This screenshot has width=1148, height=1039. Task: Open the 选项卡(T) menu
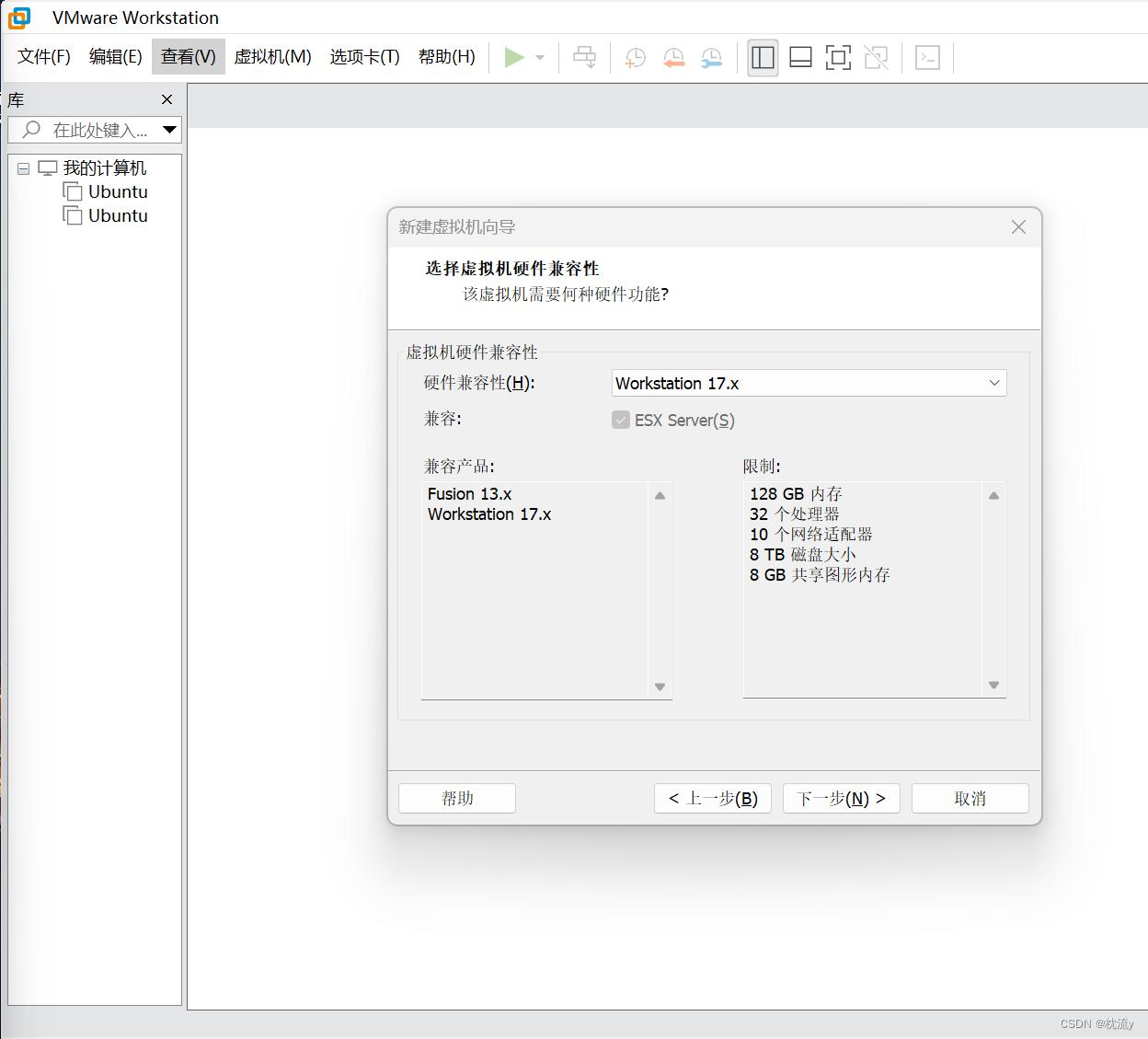click(365, 57)
